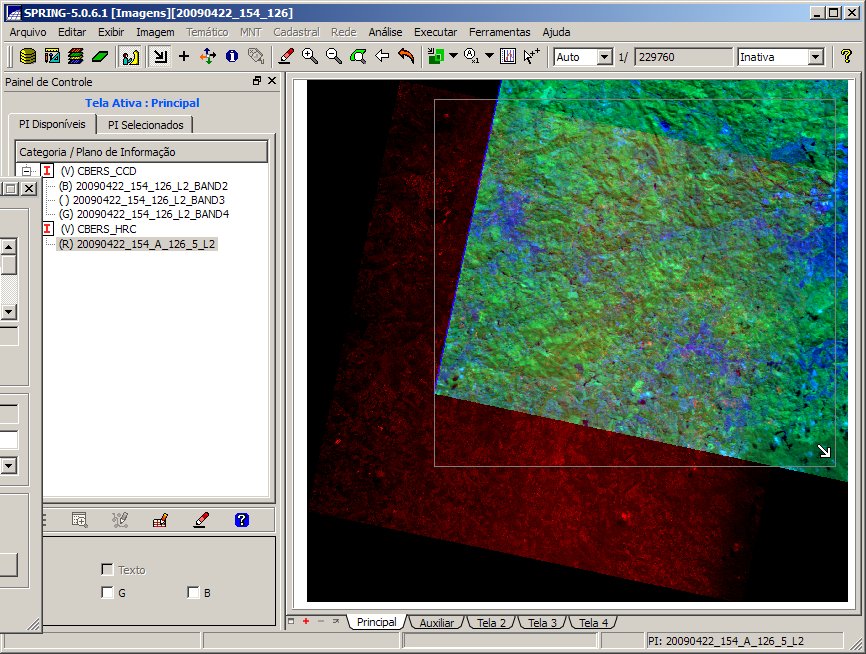This screenshot has width=866, height=654.
Task: Select the cursor crosshair tool
Action: pos(184,57)
